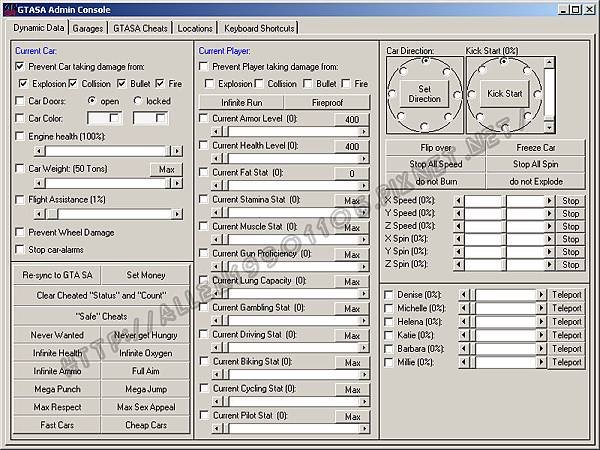
Task: Click Max for Current Muscle Stat
Action: coord(352,228)
